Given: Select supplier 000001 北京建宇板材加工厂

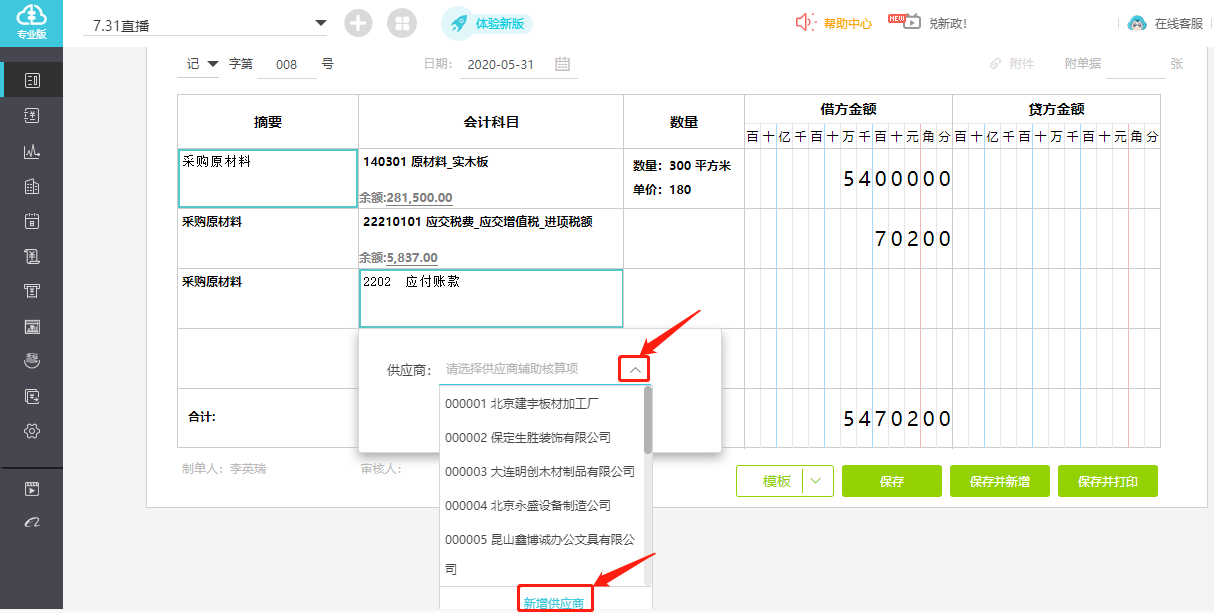Looking at the screenshot, I should tap(541, 404).
